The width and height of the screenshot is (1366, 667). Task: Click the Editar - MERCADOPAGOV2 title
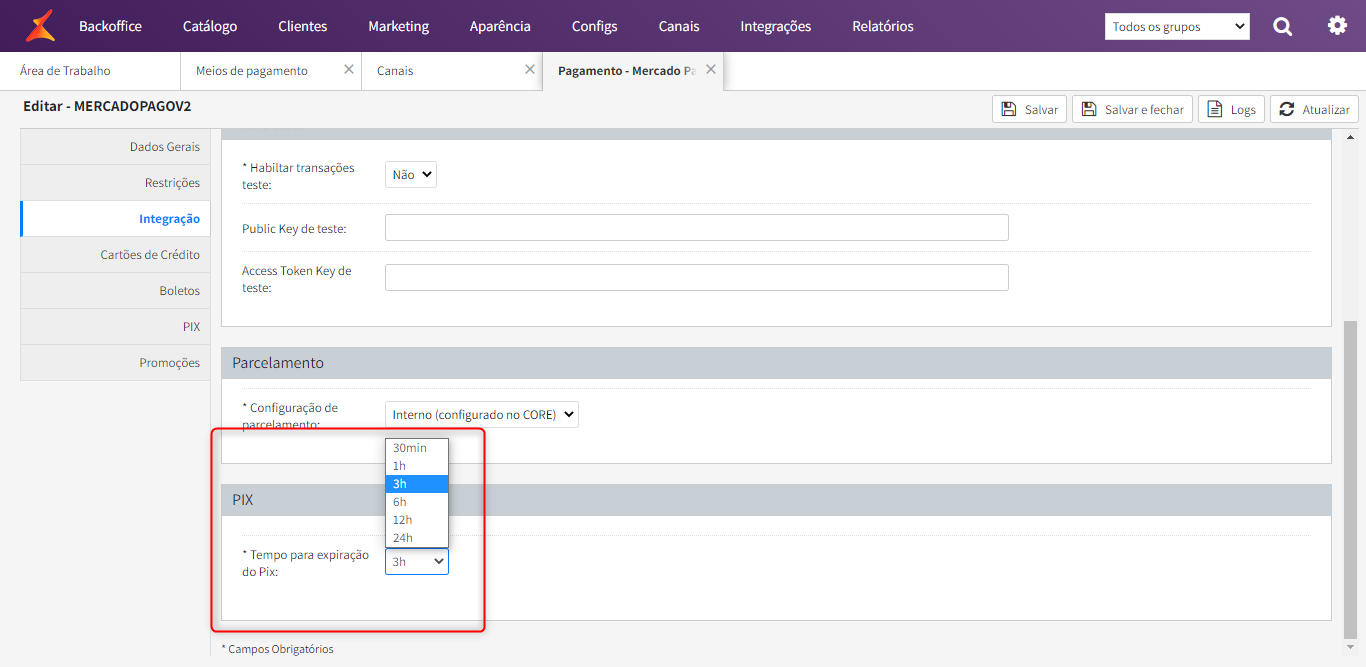(x=106, y=105)
